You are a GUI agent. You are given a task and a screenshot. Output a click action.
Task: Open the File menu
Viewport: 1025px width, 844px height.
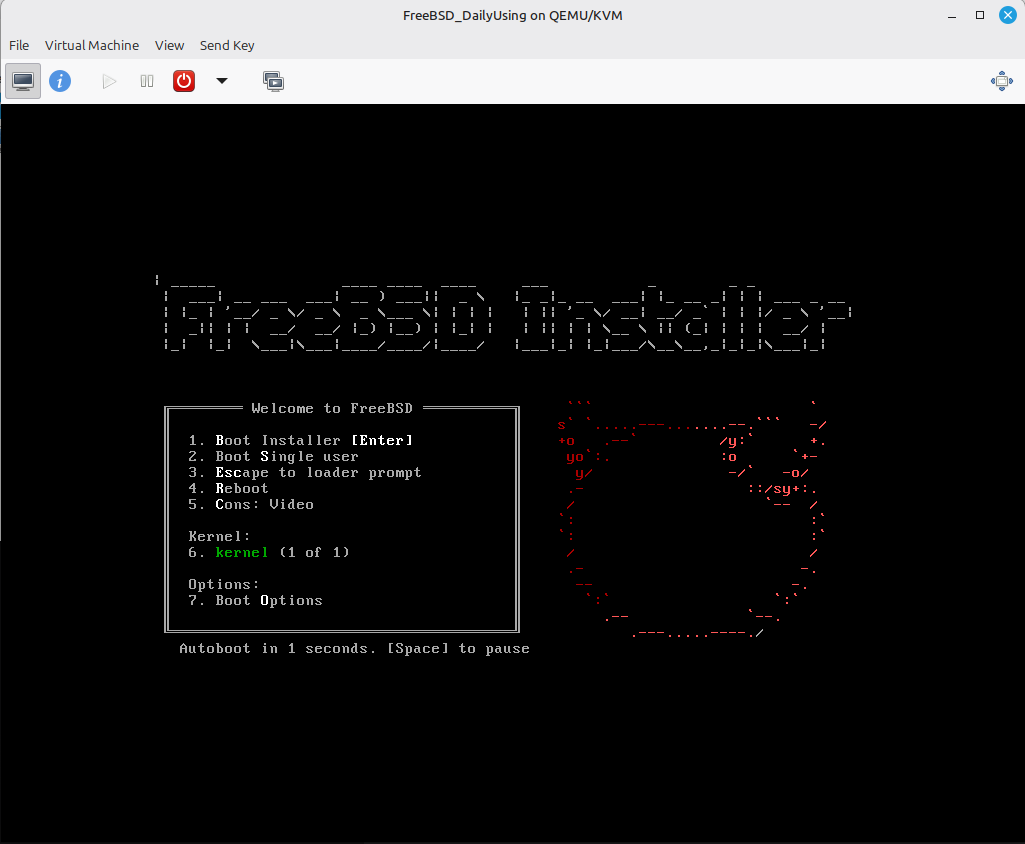(19, 45)
